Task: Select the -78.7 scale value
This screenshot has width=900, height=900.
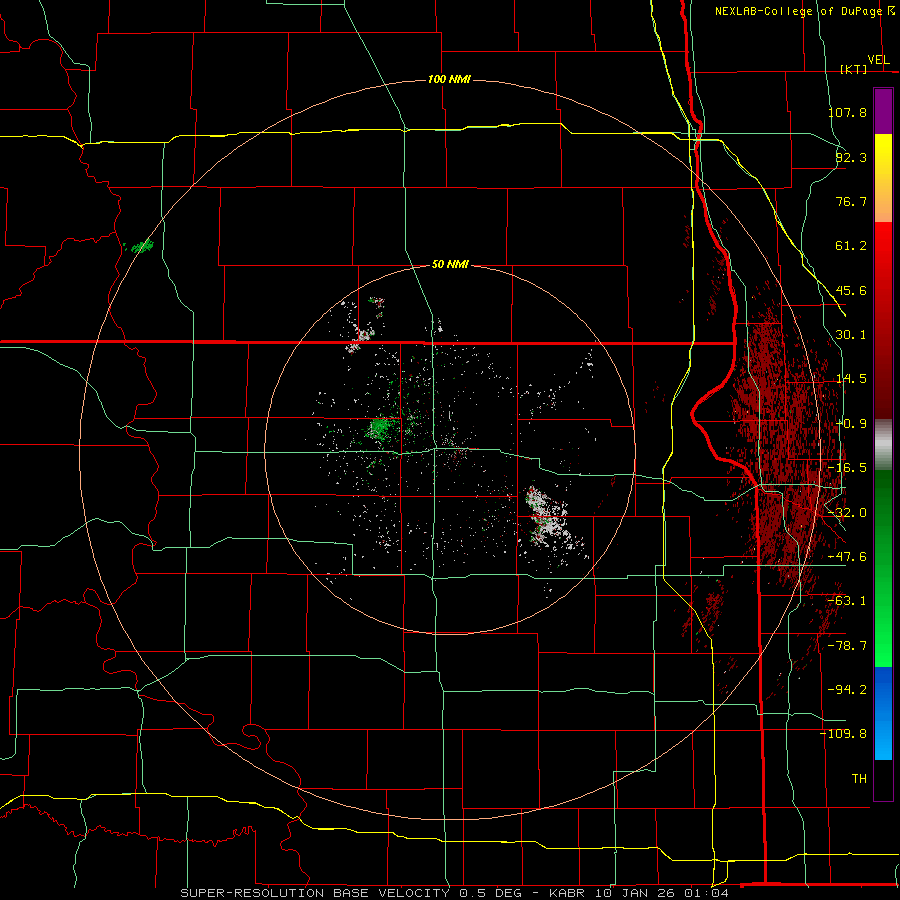Action: (x=847, y=646)
